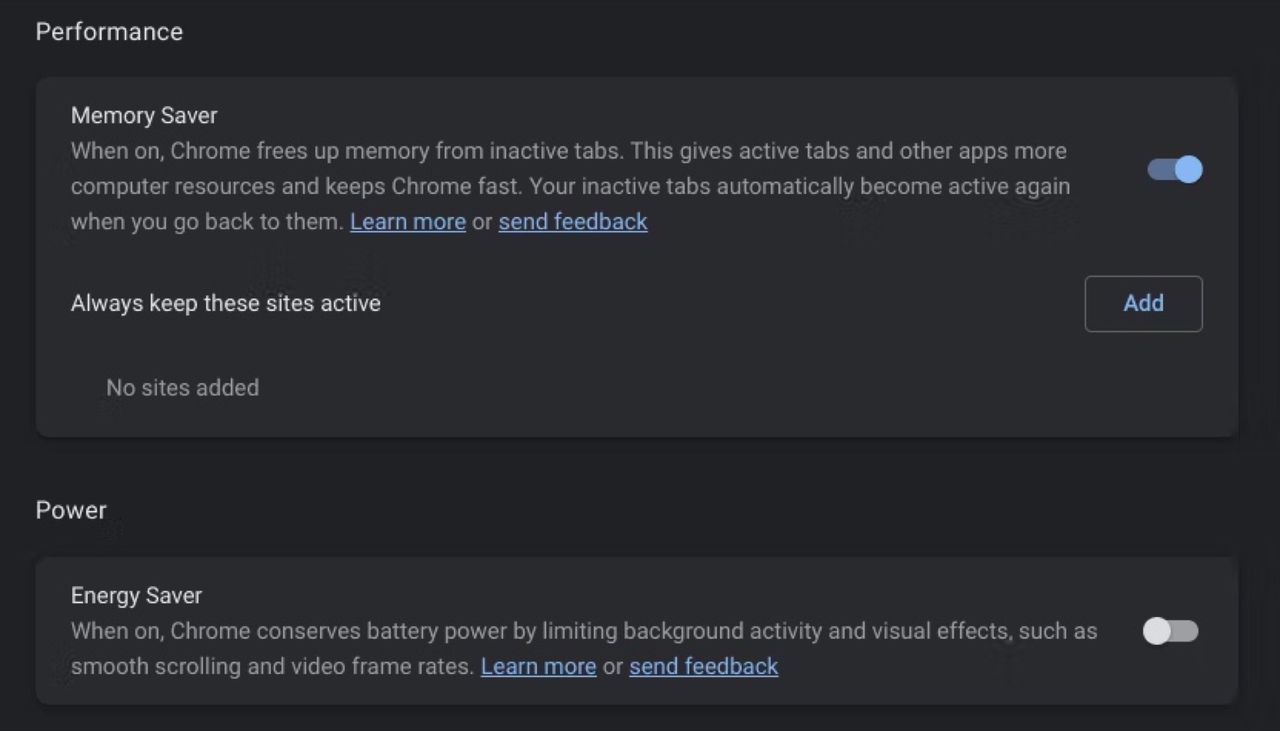Click the Power section heading
The width and height of the screenshot is (1280, 731).
tap(71, 510)
